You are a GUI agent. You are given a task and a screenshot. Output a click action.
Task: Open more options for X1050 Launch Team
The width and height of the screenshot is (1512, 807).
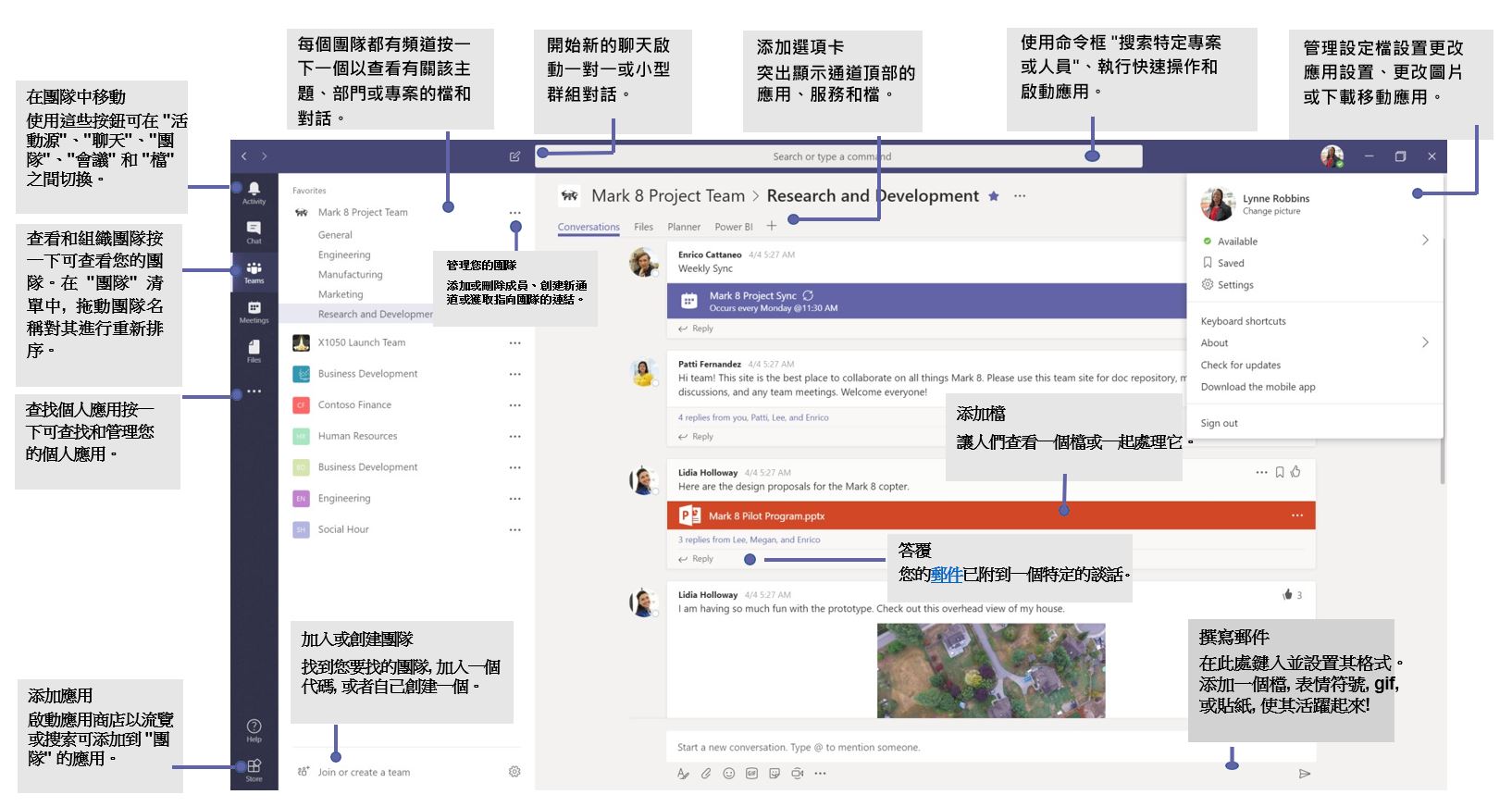click(x=514, y=343)
